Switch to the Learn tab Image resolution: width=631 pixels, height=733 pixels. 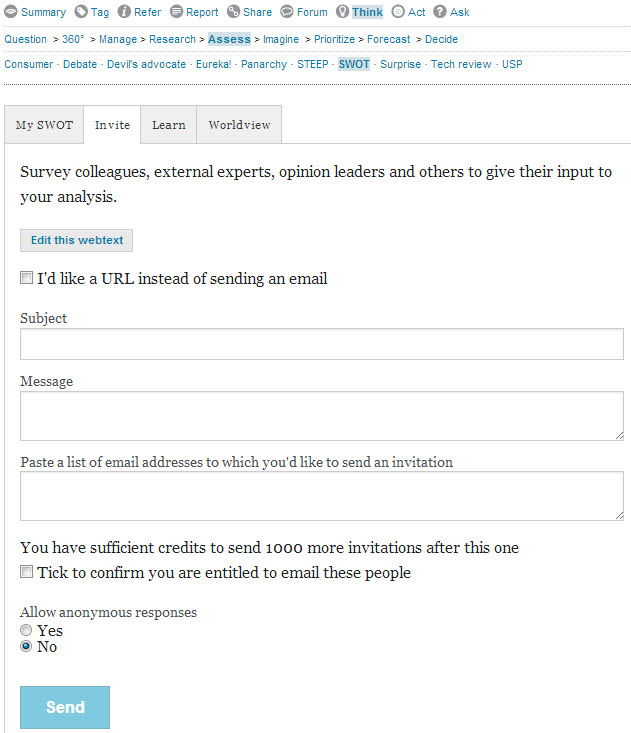click(x=169, y=125)
